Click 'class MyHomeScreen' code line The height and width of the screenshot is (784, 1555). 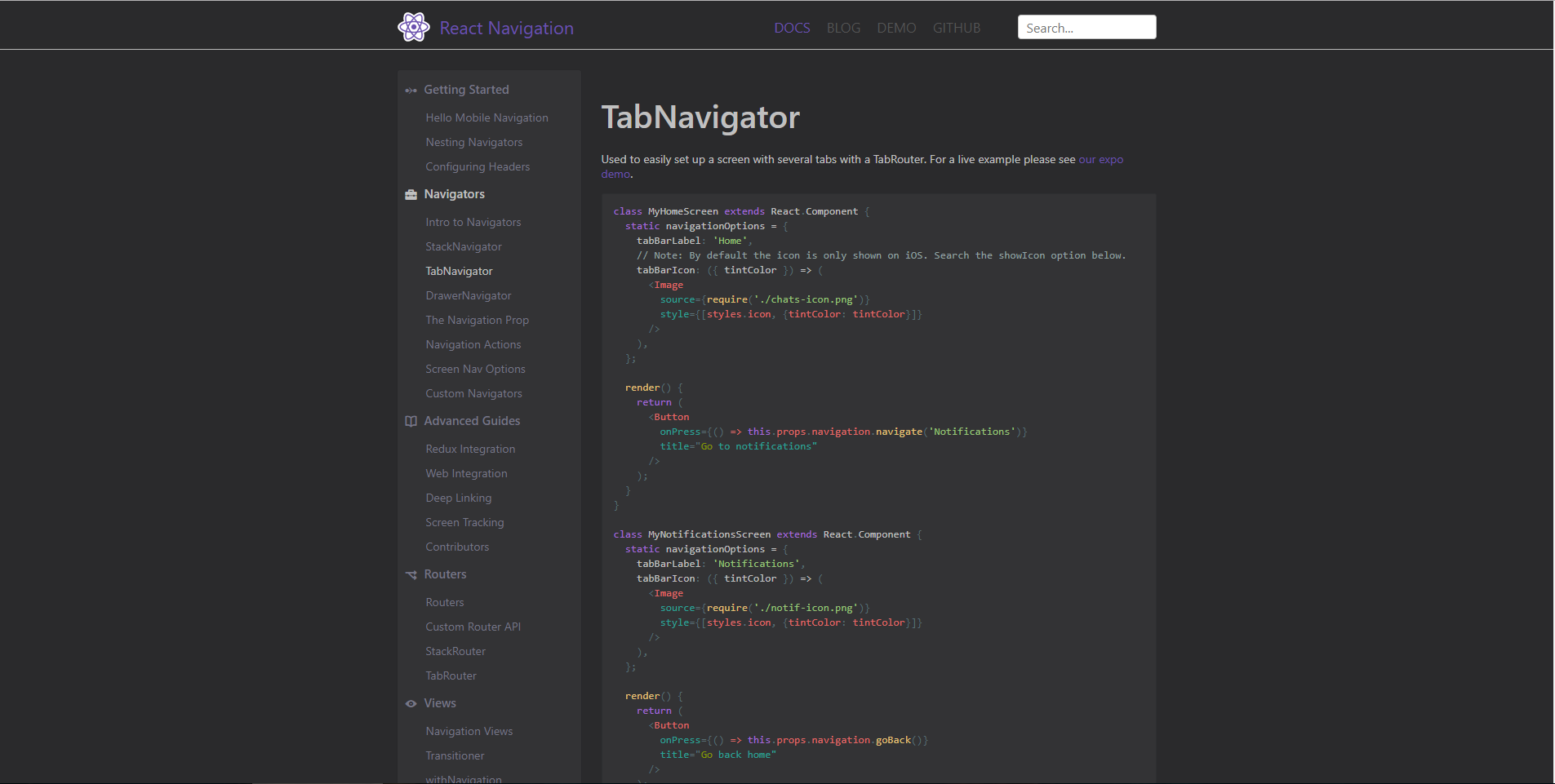coord(741,211)
